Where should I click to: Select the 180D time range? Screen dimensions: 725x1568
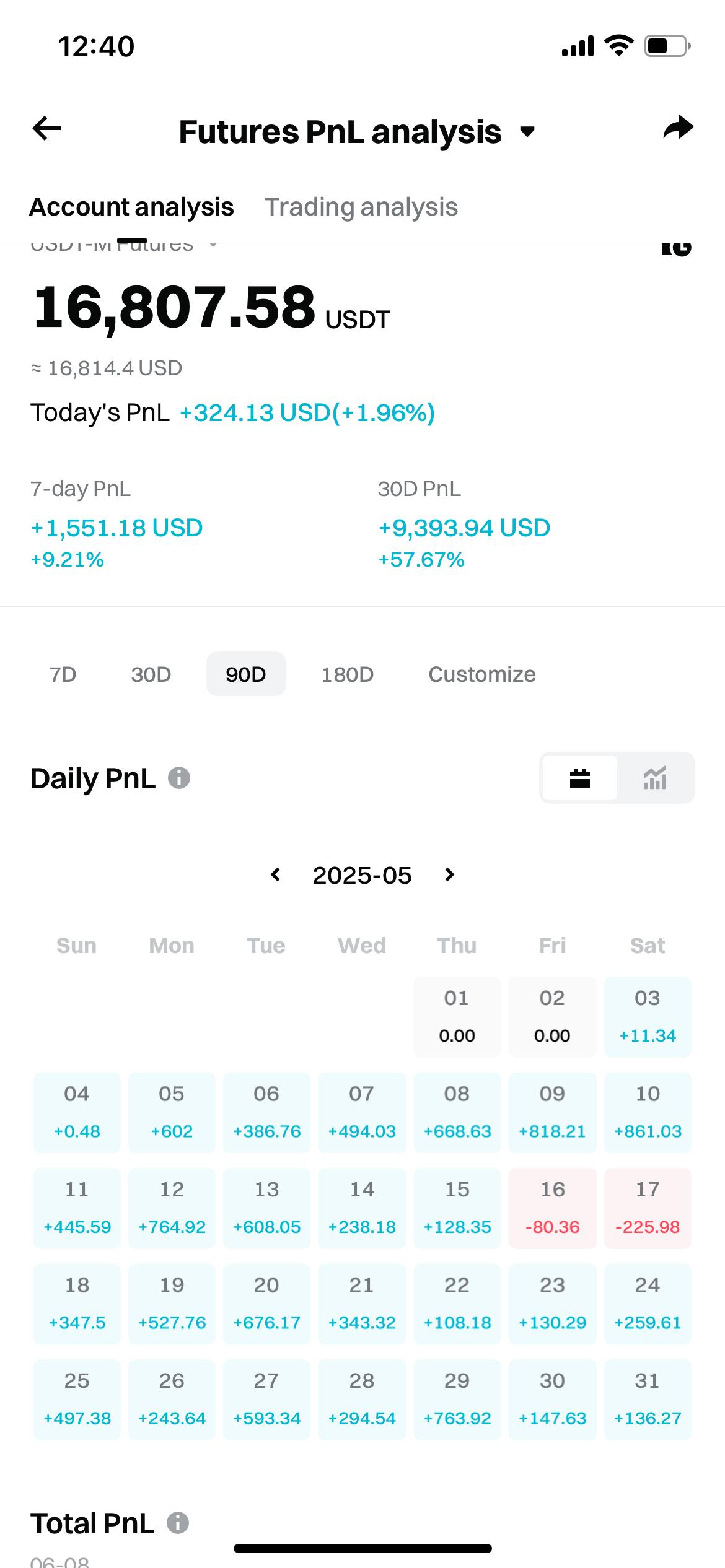tap(347, 674)
